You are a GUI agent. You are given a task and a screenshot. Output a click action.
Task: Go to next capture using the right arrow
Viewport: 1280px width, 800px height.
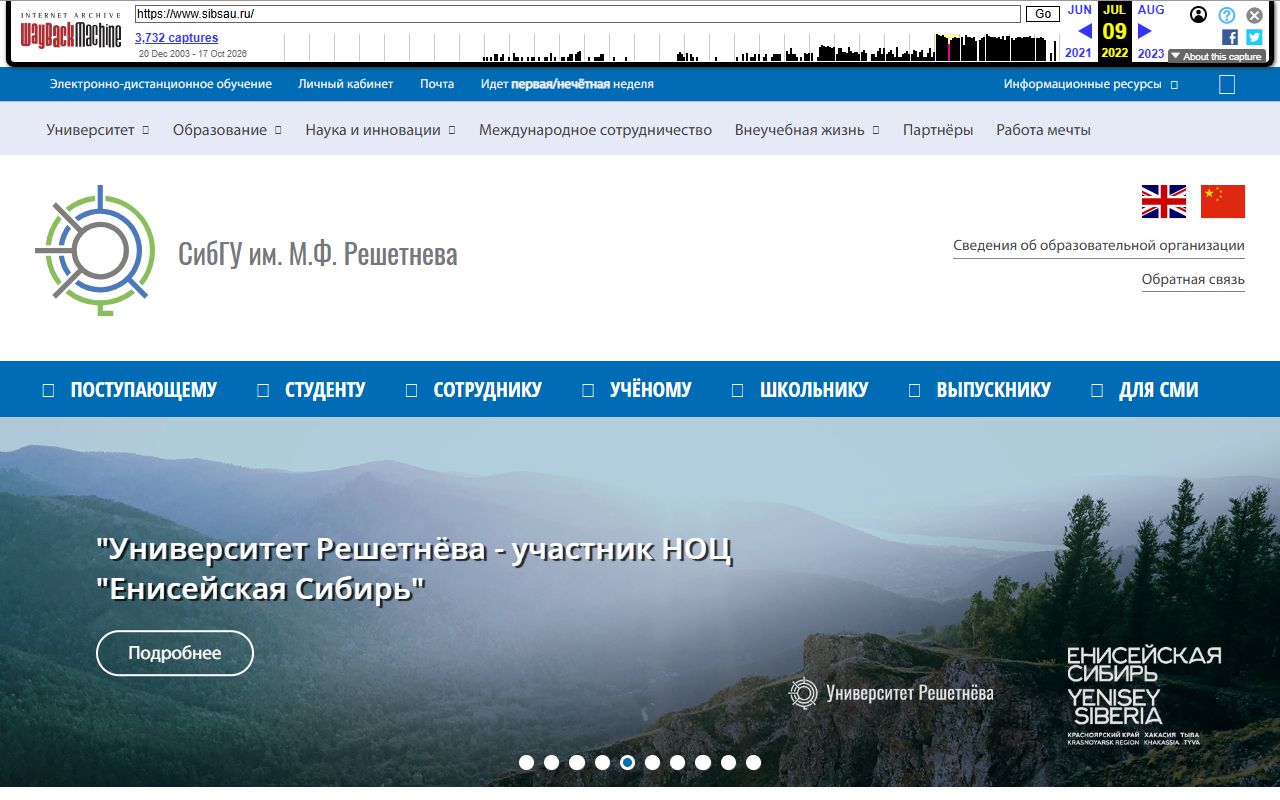pyautogui.click(x=1145, y=31)
